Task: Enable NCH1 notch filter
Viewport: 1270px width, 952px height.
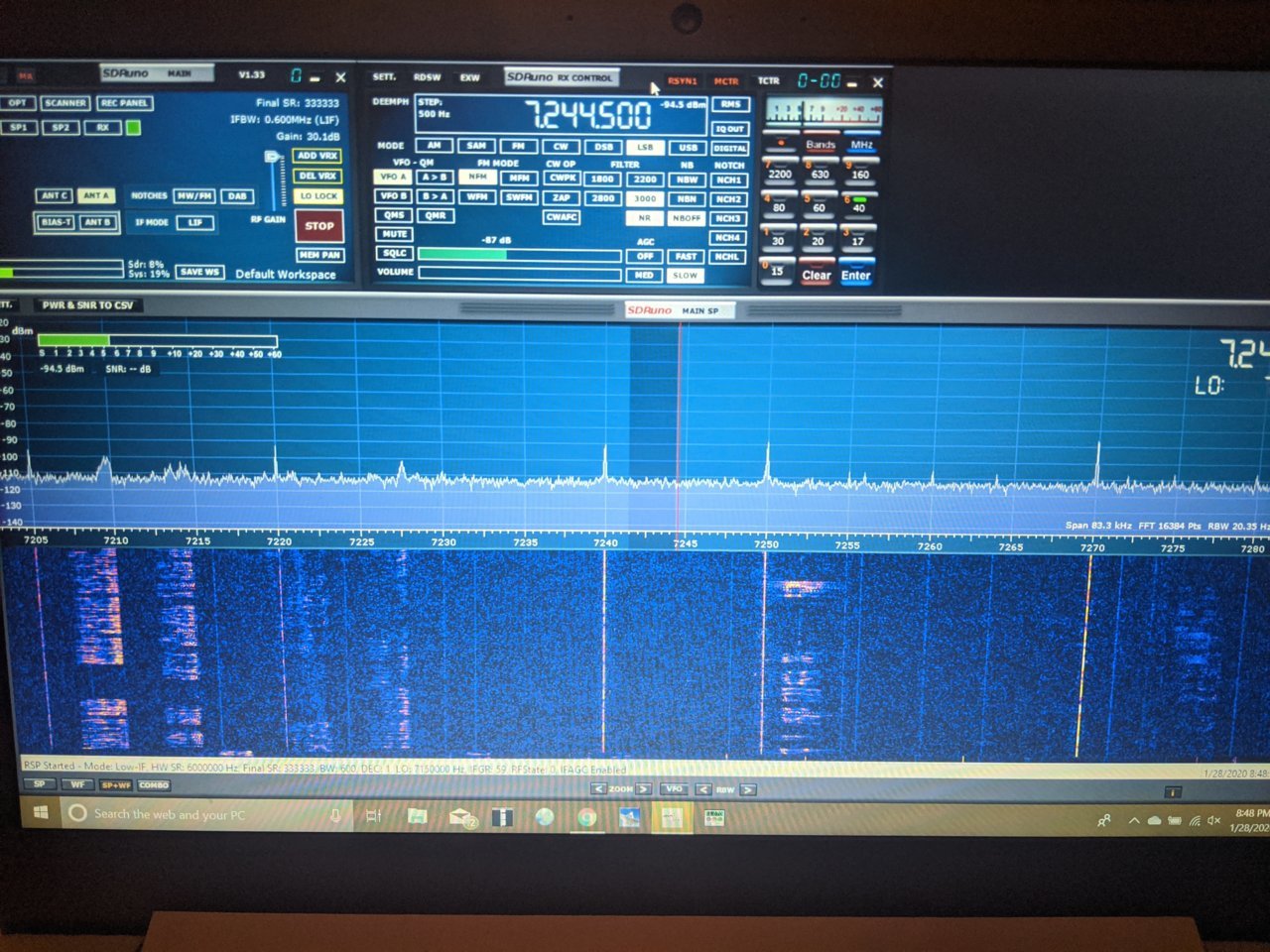Action: [728, 180]
